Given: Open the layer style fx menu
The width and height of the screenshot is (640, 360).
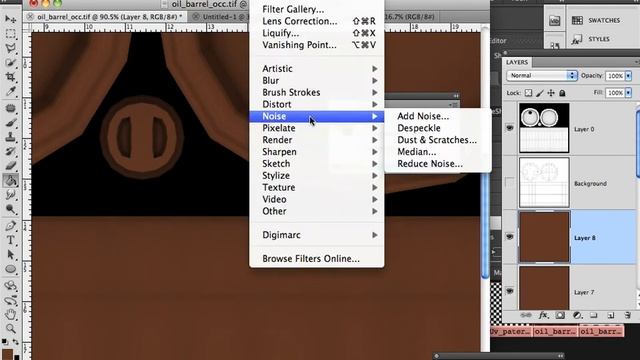Looking at the screenshot, I should click(543, 316).
